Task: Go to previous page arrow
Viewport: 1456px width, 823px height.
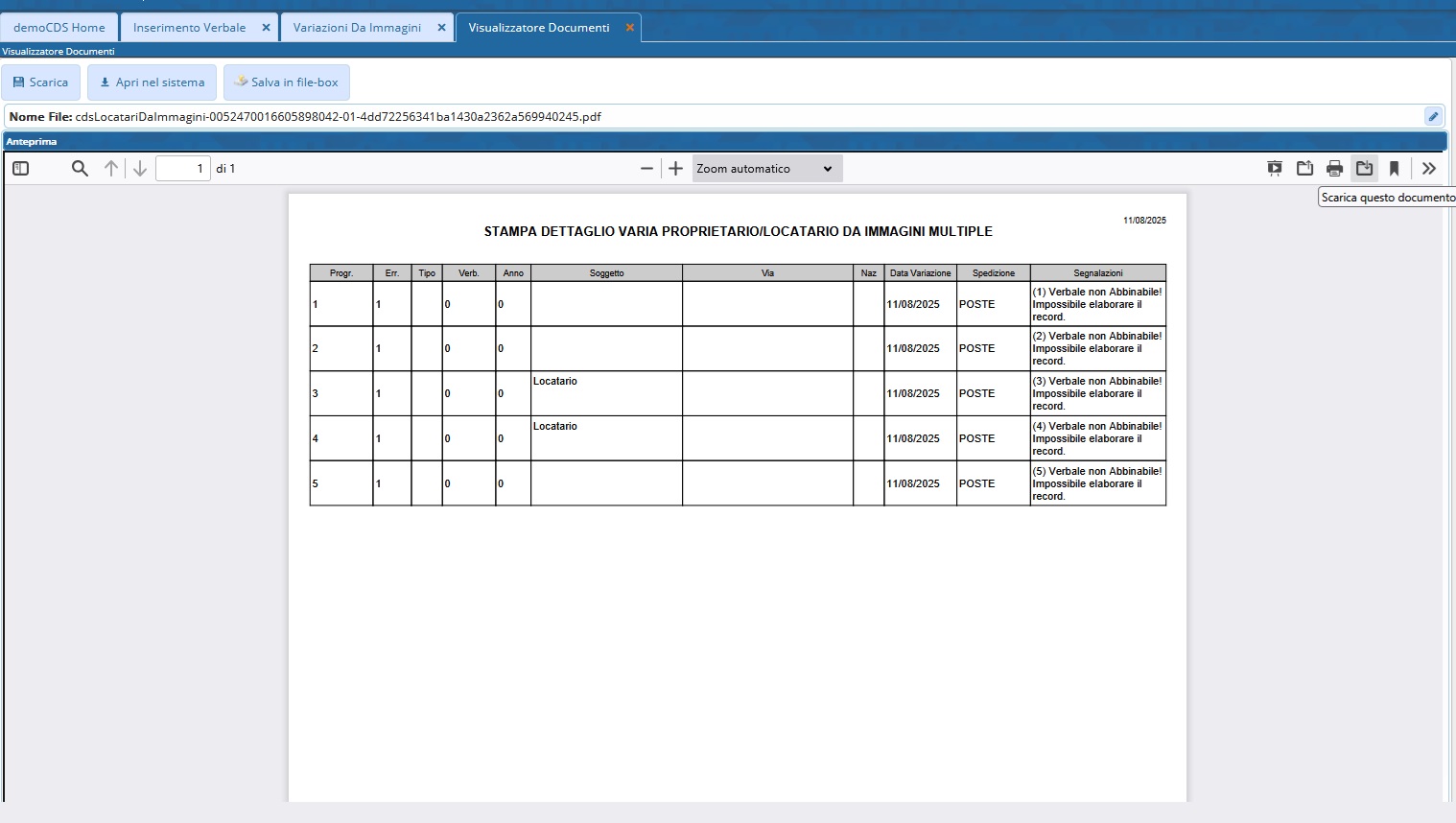Action: [x=111, y=169]
